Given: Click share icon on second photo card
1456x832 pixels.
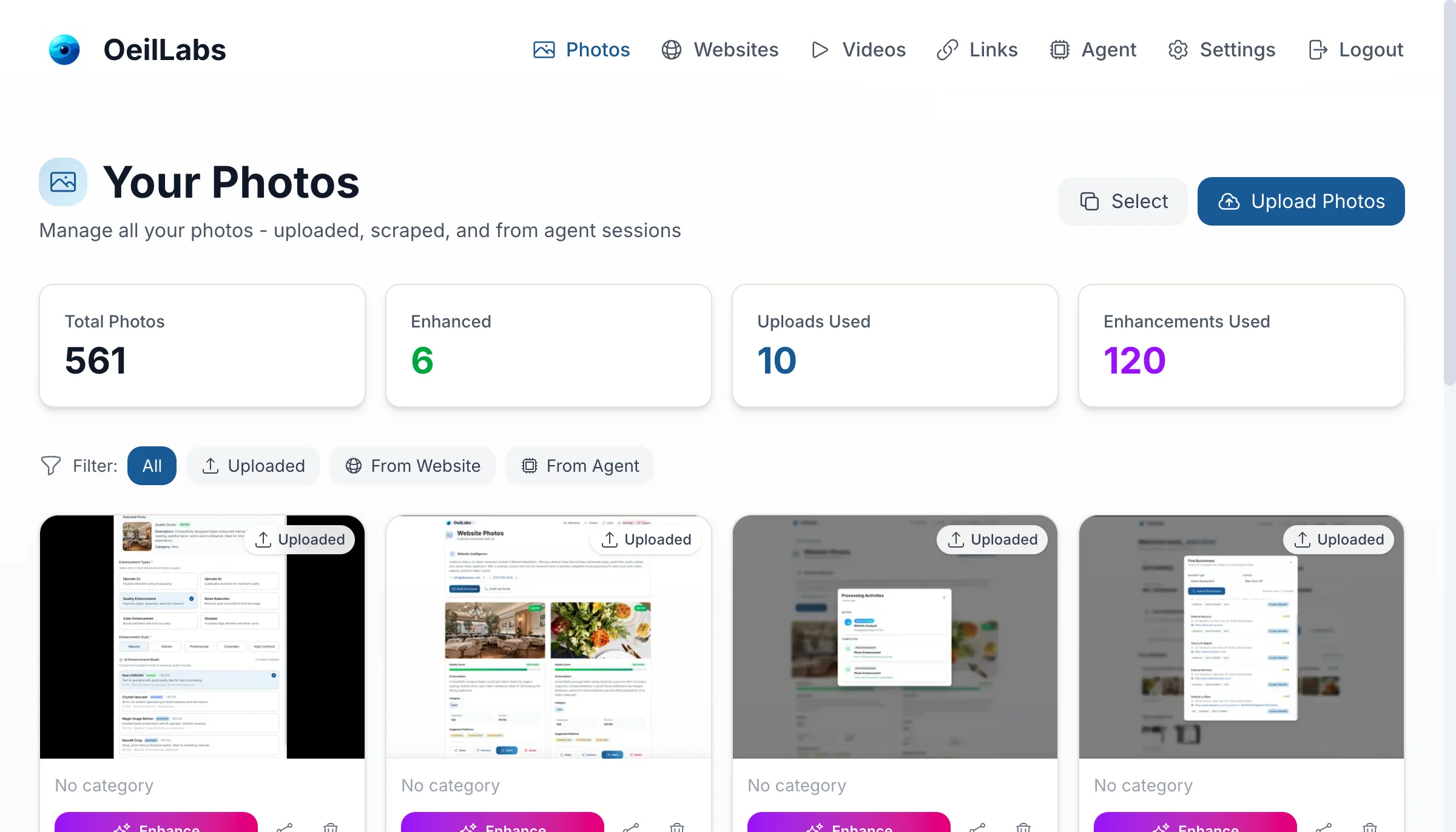Looking at the screenshot, I should [x=631, y=827].
